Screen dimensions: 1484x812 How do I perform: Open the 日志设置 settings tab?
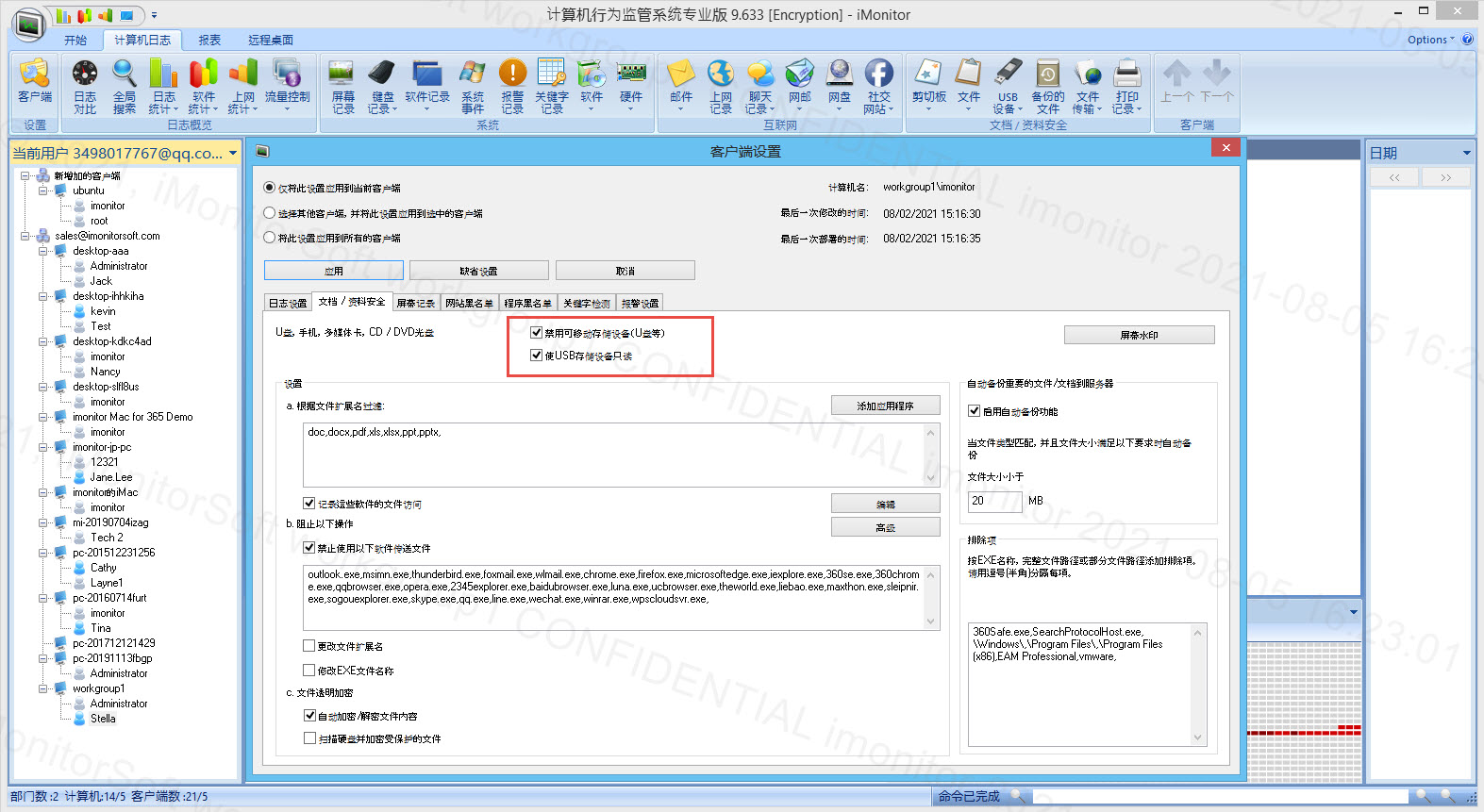pos(288,303)
